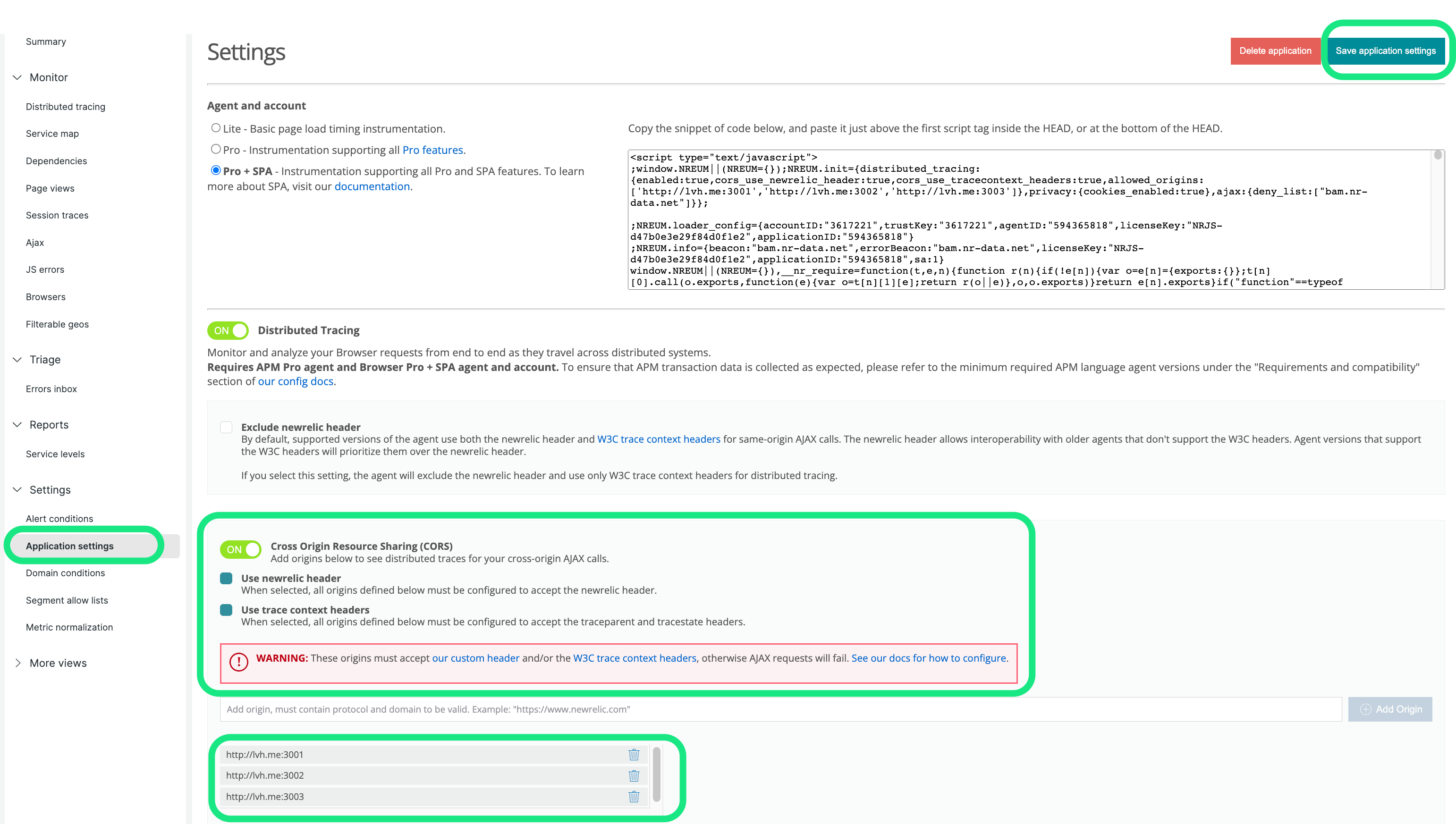Check the Exclude newrelic header box
The height and width of the screenshot is (824, 1456).
click(x=226, y=427)
